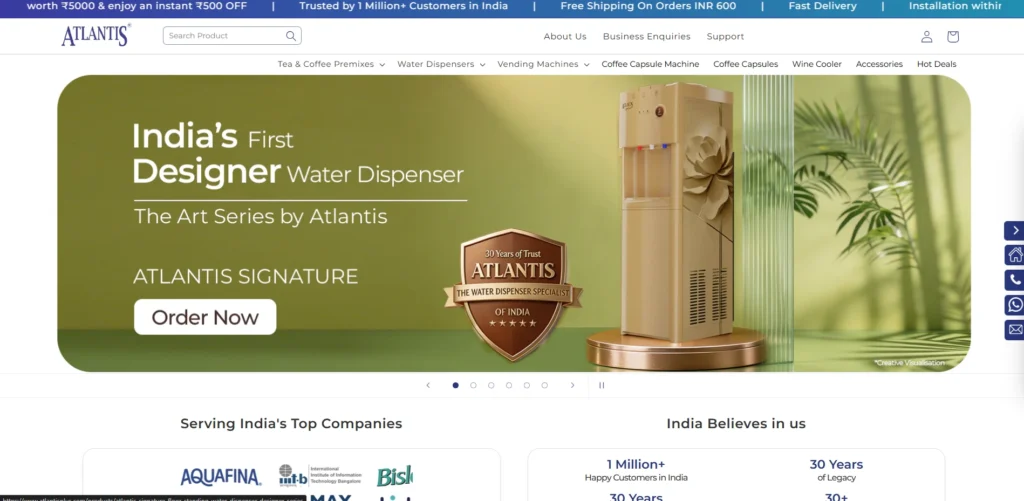1024x501 pixels.
Task: Expand the Tea & Coffee Premixes menu
Action: pyautogui.click(x=331, y=64)
